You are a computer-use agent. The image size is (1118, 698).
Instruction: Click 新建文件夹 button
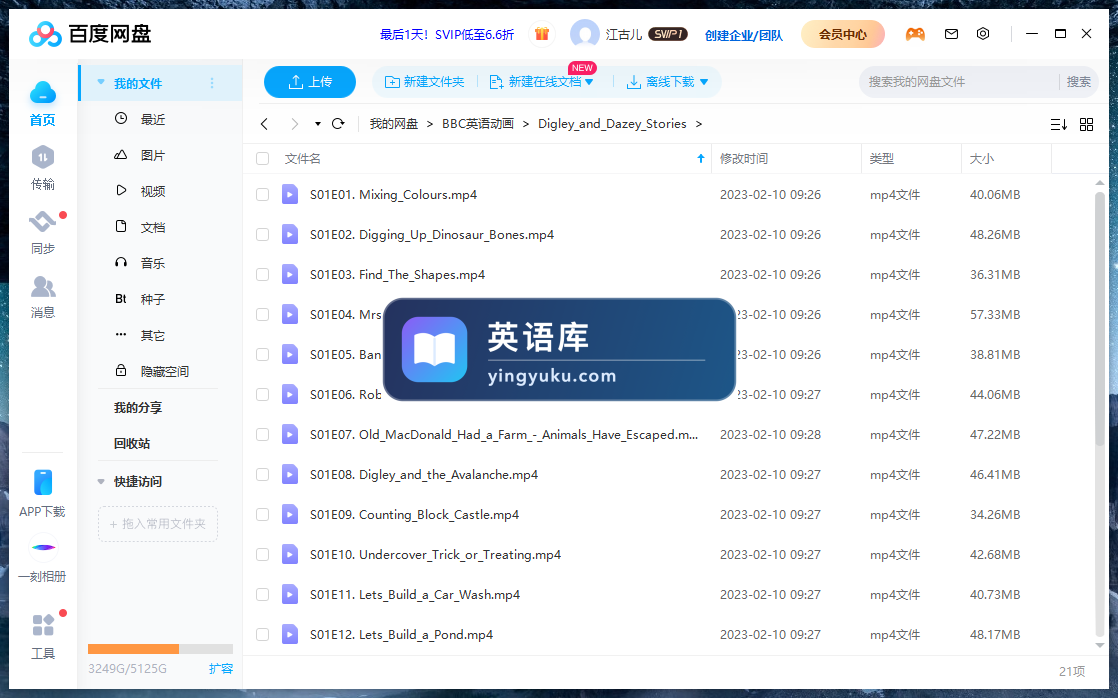(x=424, y=82)
